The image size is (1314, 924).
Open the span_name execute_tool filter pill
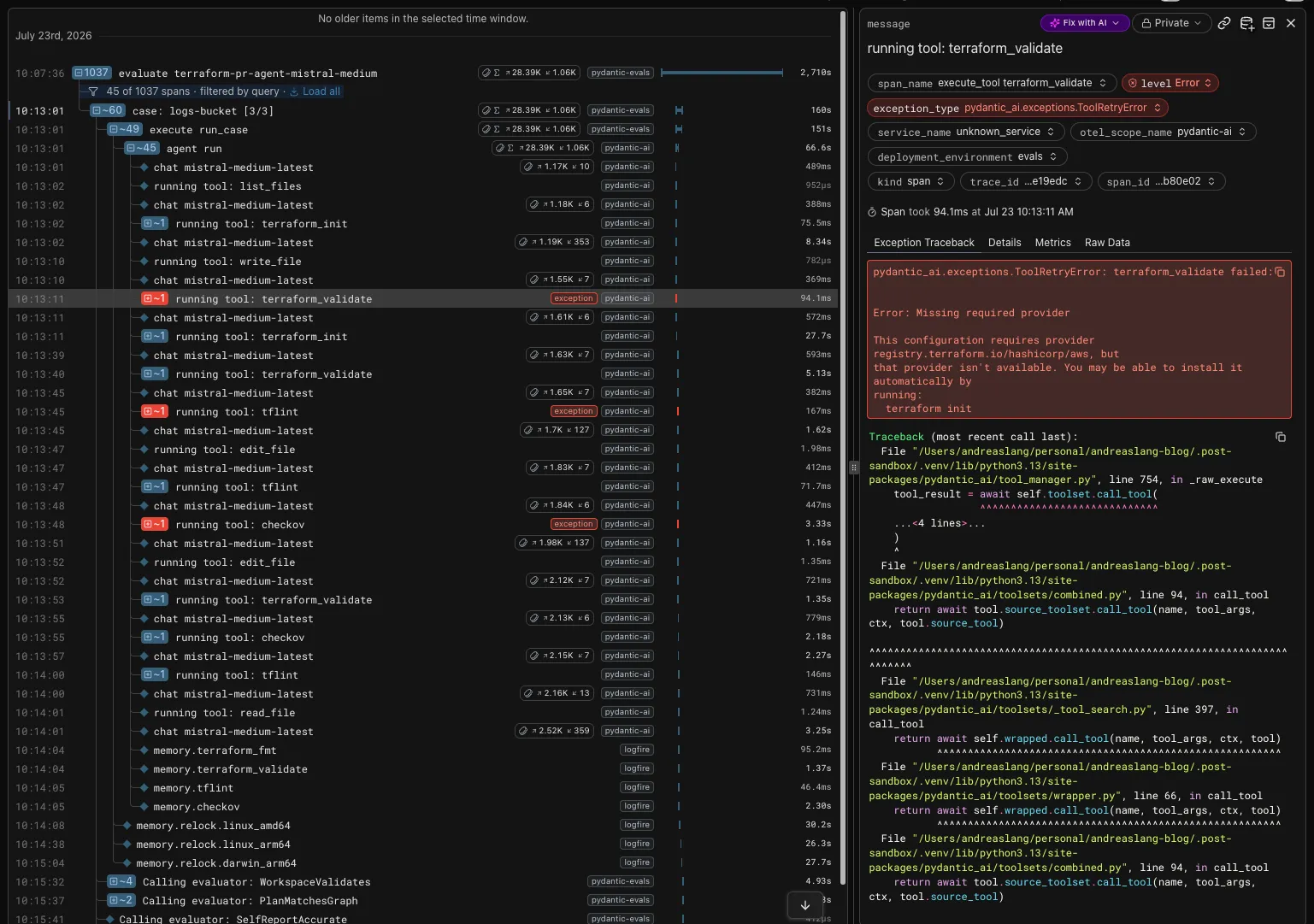click(x=992, y=83)
